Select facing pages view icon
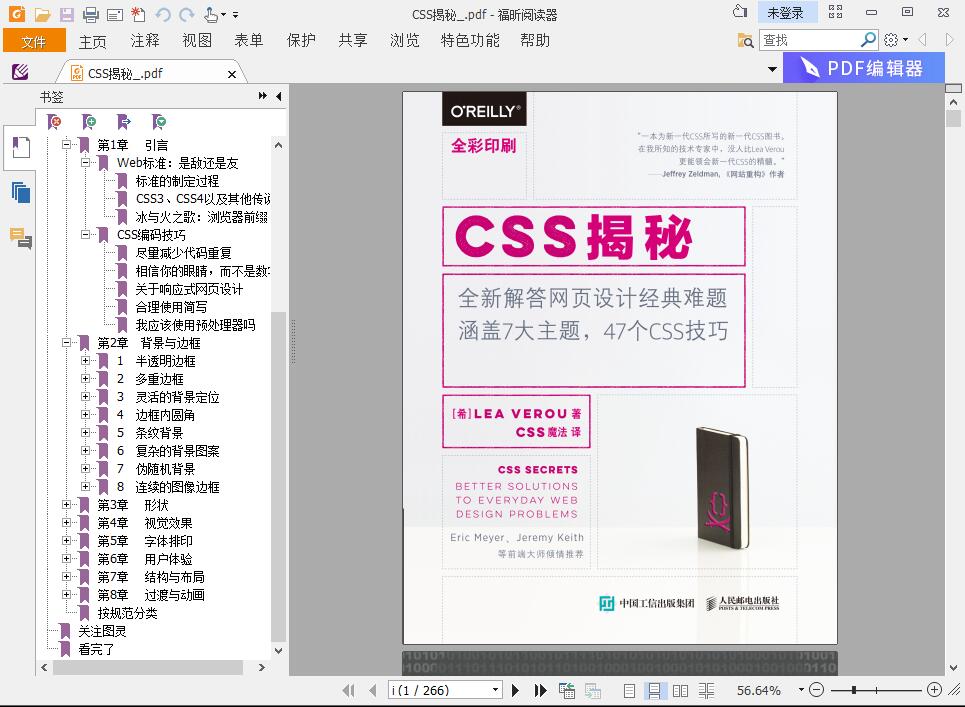This screenshot has height=707, width=965. pos(681,690)
